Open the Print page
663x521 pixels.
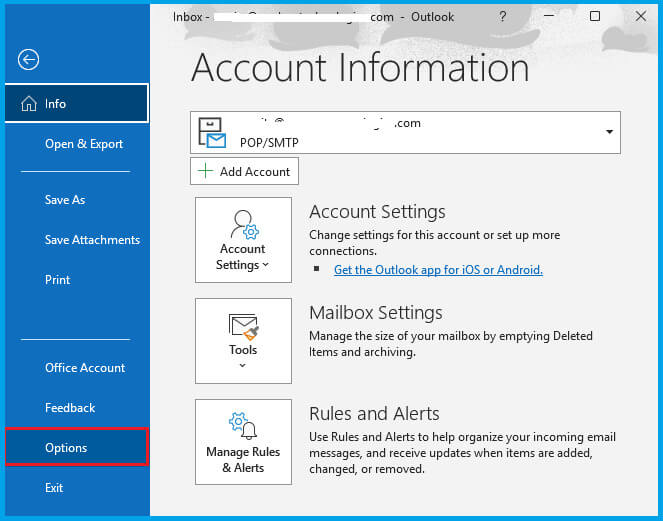point(58,280)
